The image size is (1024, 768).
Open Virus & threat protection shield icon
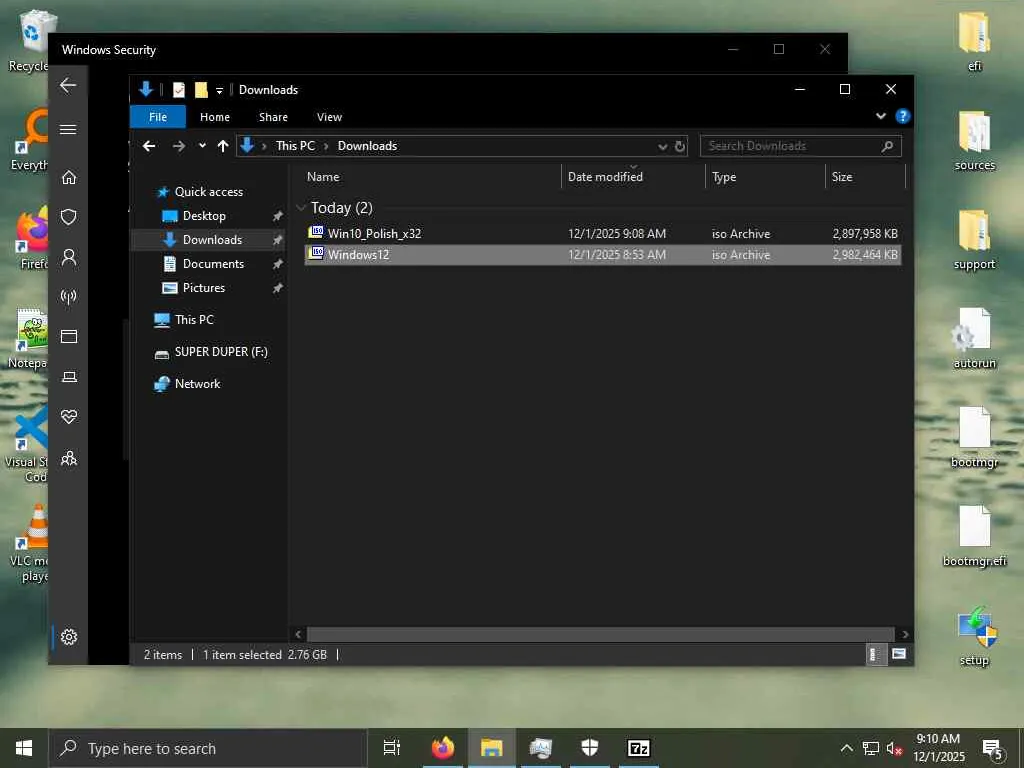pyautogui.click(x=69, y=217)
